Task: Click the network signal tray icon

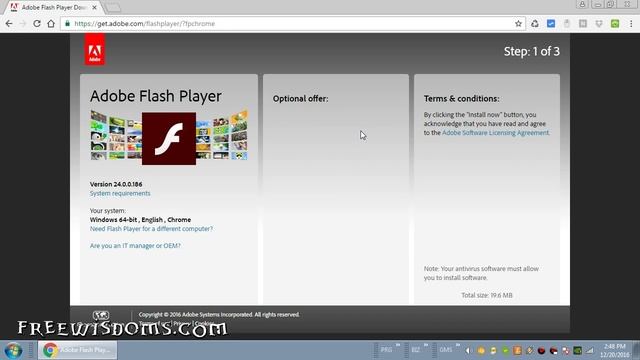Action: pyautogui.click(x=590, y=350)
